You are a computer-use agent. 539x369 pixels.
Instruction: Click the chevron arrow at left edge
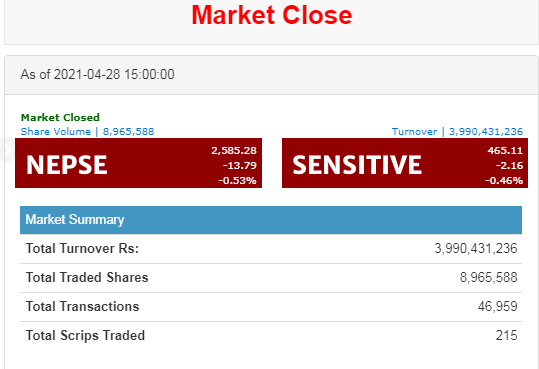click(x=6, y=149)
